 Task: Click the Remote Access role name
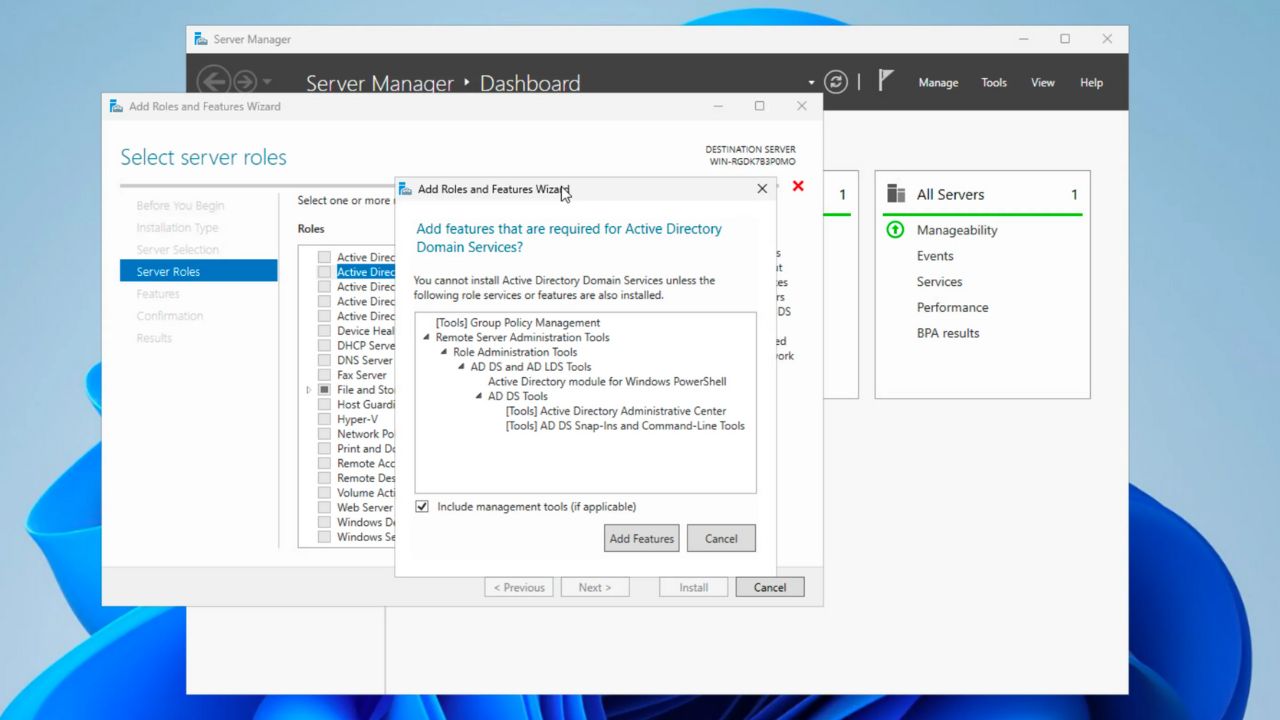click(366, 463)
